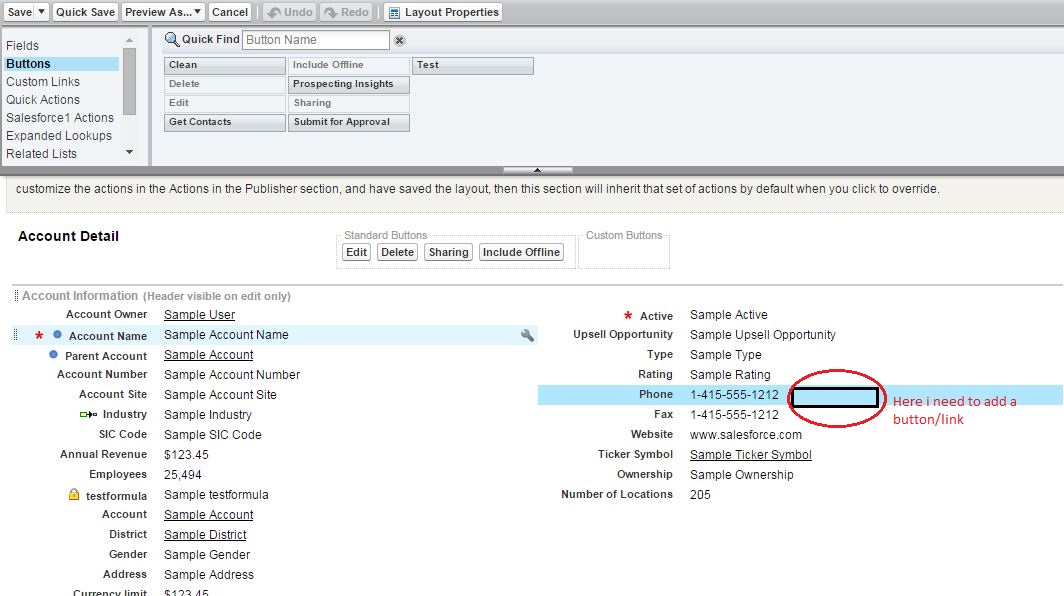Viewport: 1064px width, 596px height.
Task: Click the Sample User link
Action: click(x=200, y=315)
